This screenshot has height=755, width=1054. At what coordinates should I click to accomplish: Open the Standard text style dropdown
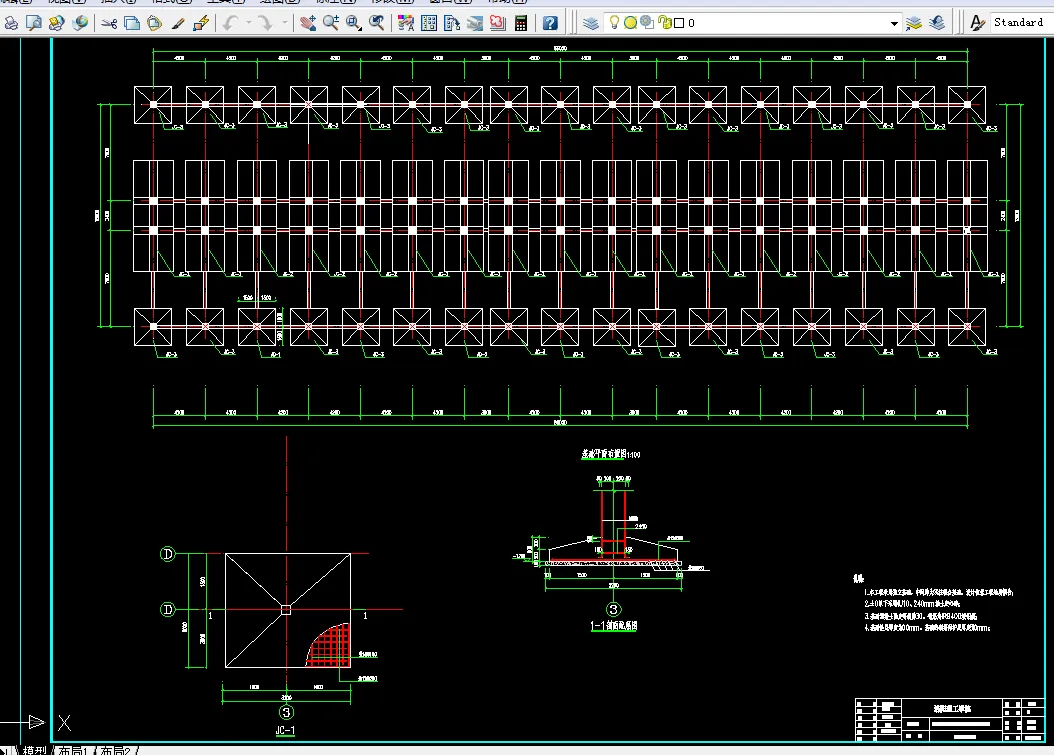click(x=1018, y=22)
